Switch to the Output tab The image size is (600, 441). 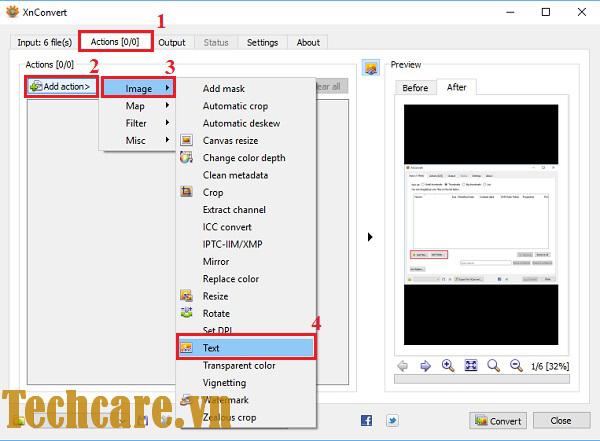172,42
